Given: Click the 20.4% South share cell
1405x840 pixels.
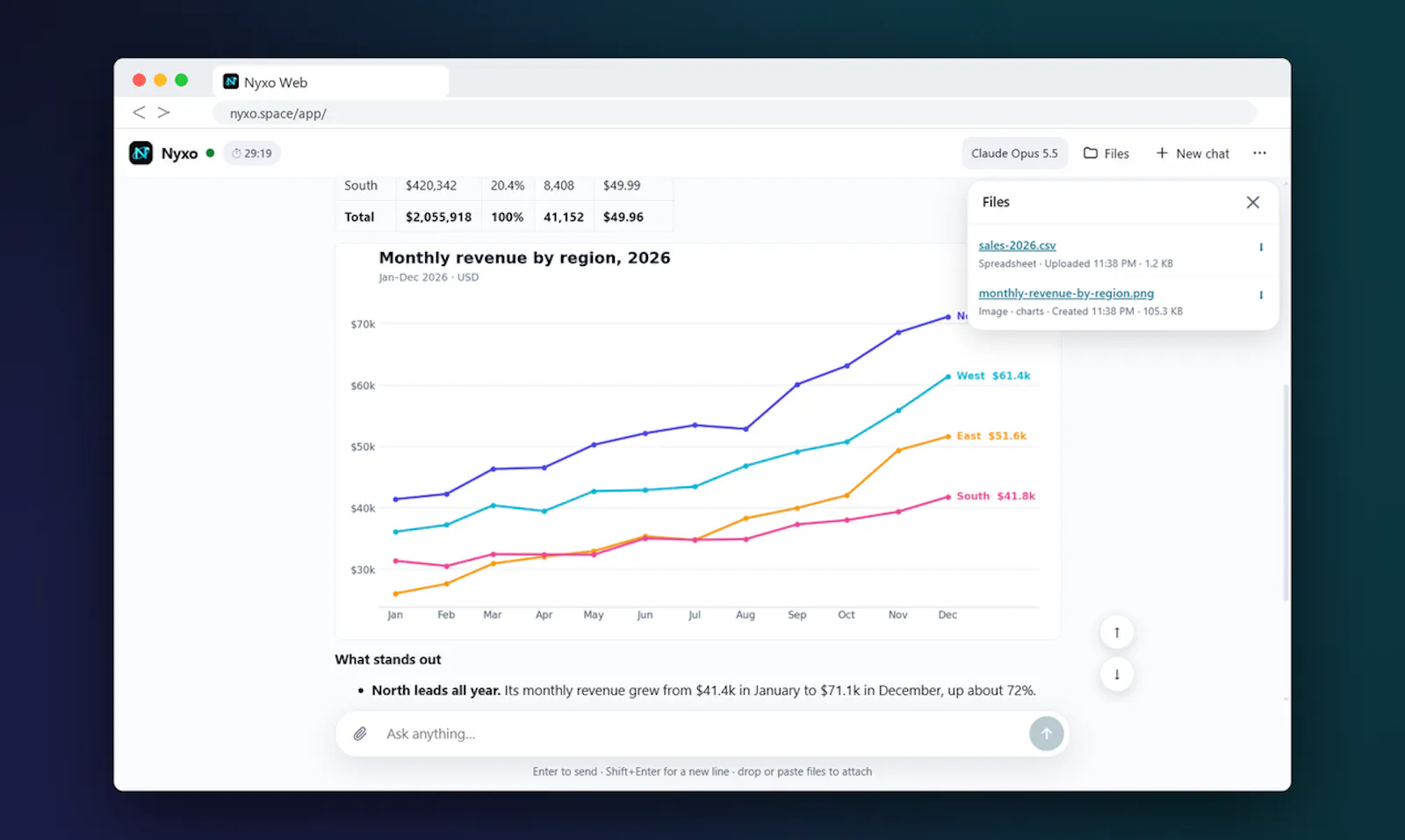Looking at the screenshot, I should (508, 185).
